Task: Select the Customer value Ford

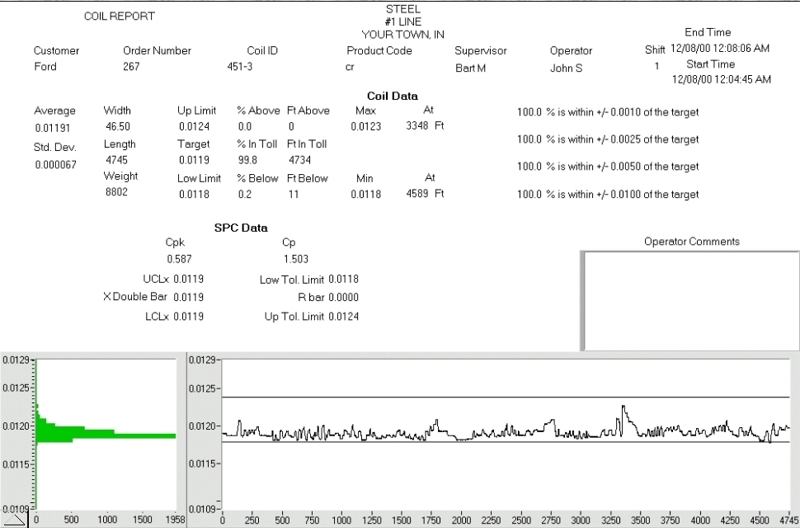Action: coord(46,67)
